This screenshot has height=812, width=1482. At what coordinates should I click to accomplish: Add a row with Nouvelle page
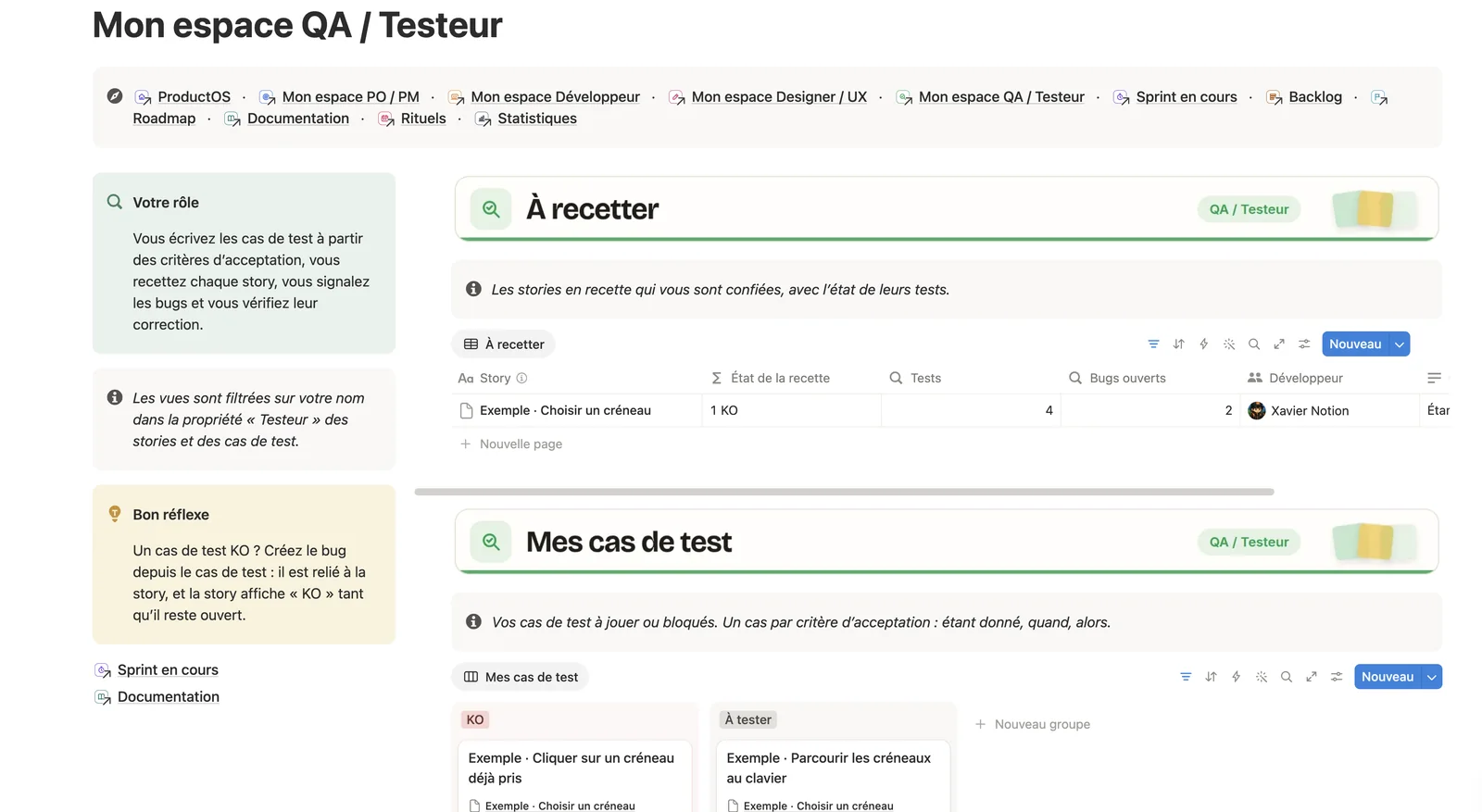(511, 444)
